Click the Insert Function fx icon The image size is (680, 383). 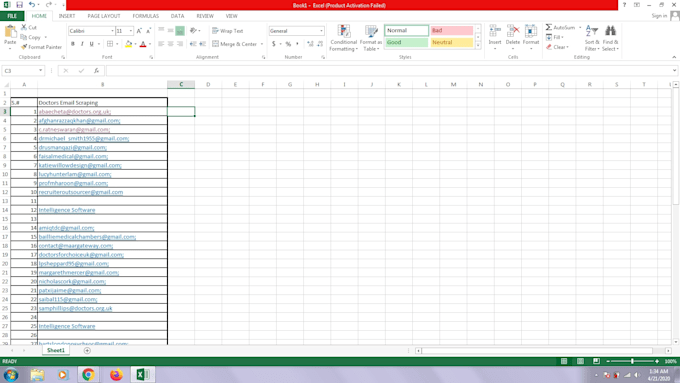click(x=96, y=71)
